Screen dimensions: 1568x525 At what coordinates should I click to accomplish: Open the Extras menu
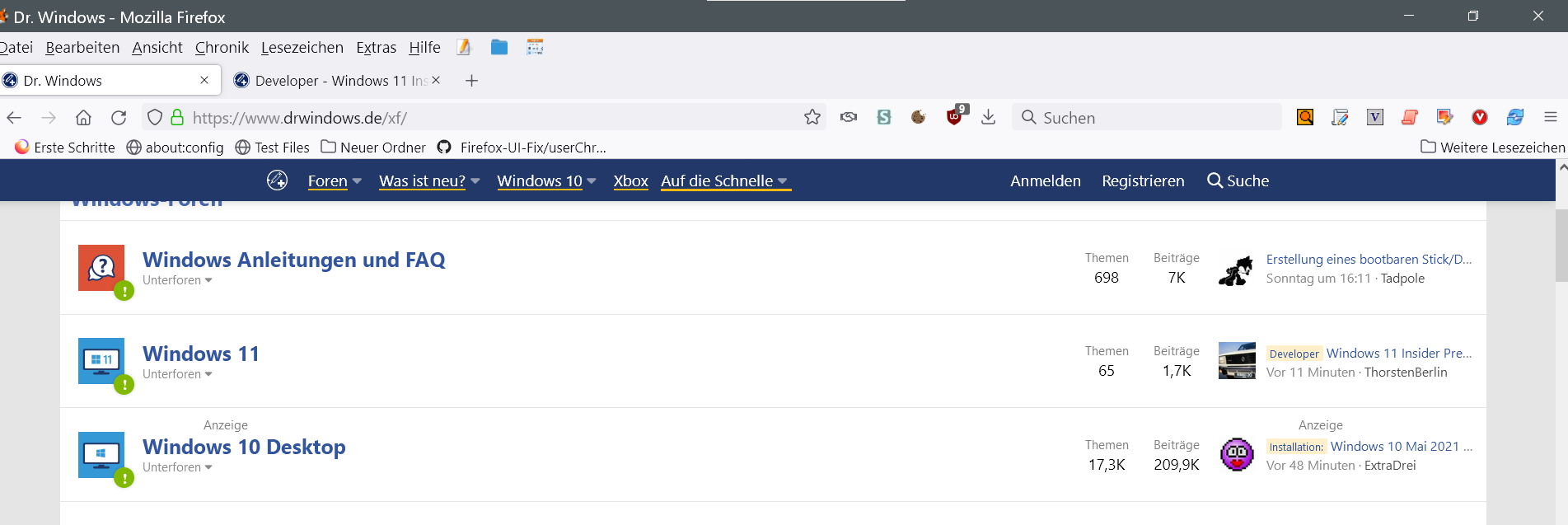point(376,47)
